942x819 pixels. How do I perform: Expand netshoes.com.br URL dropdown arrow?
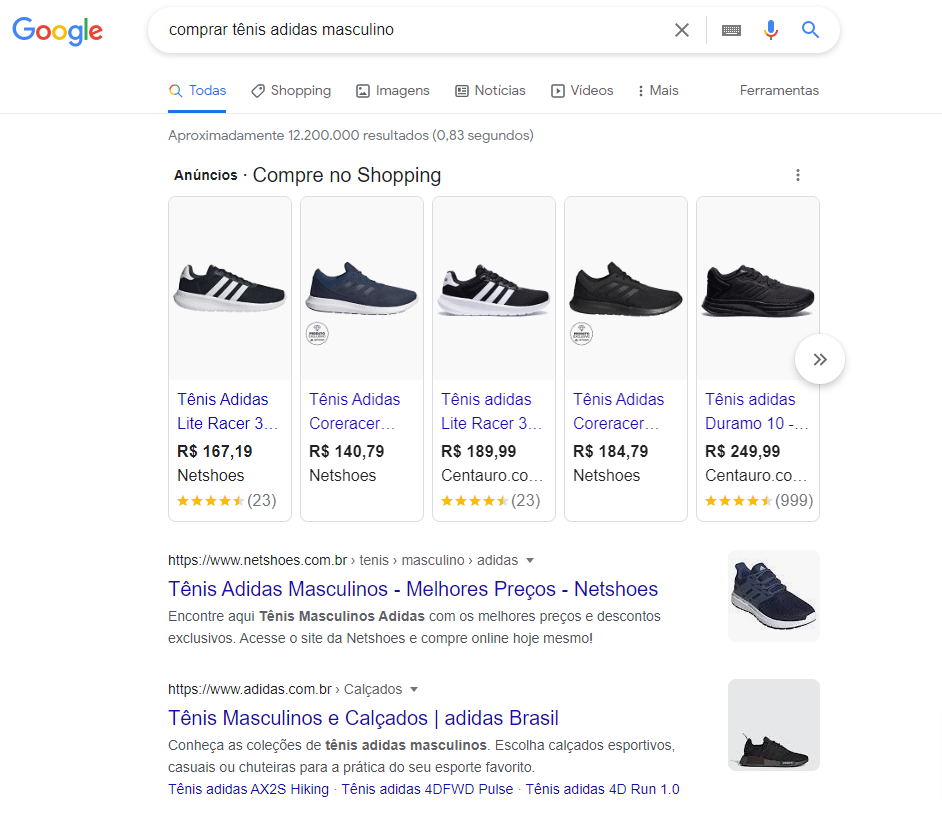point(530,561)
